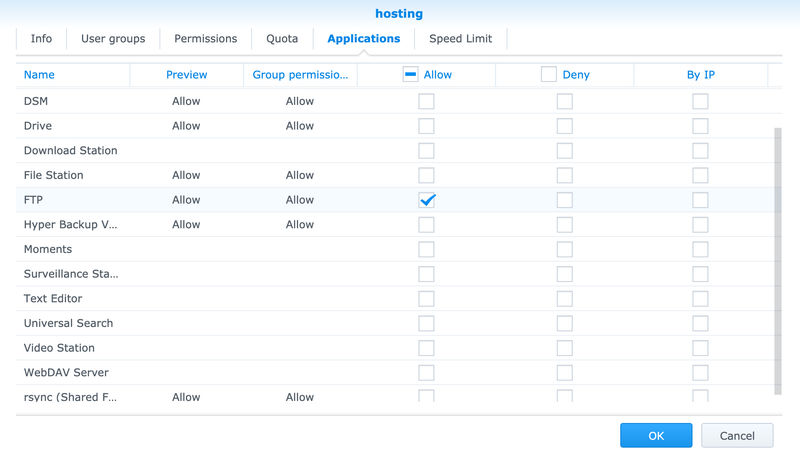Check By IP for WebDAV Server
Screen dimensions: 800x453
coord(701,373)
